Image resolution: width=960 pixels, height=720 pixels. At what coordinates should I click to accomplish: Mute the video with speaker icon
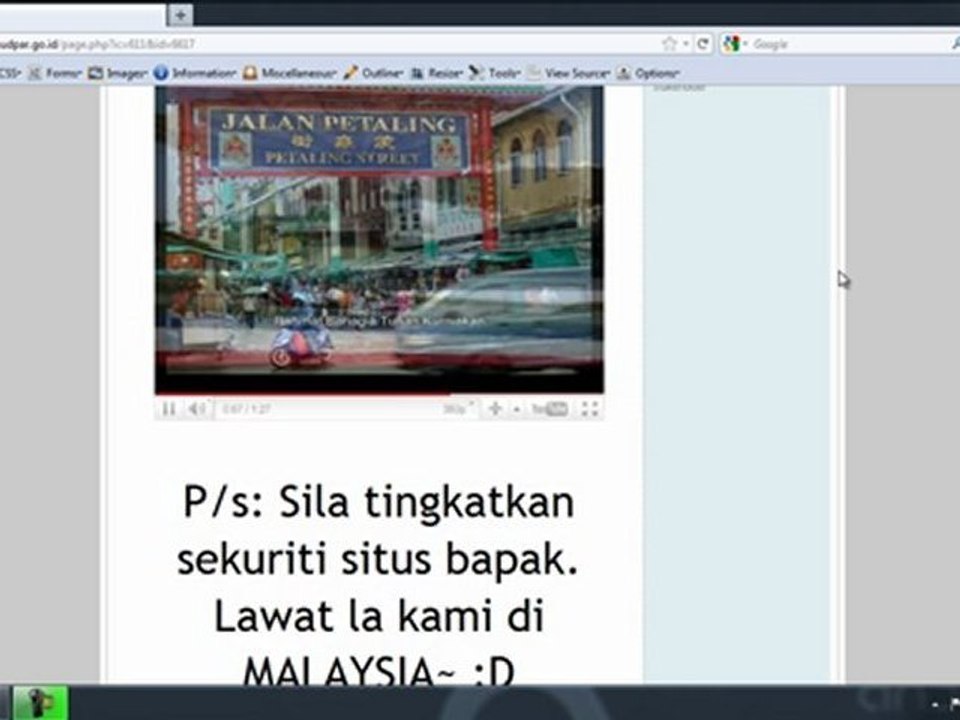tap(197, 408)
